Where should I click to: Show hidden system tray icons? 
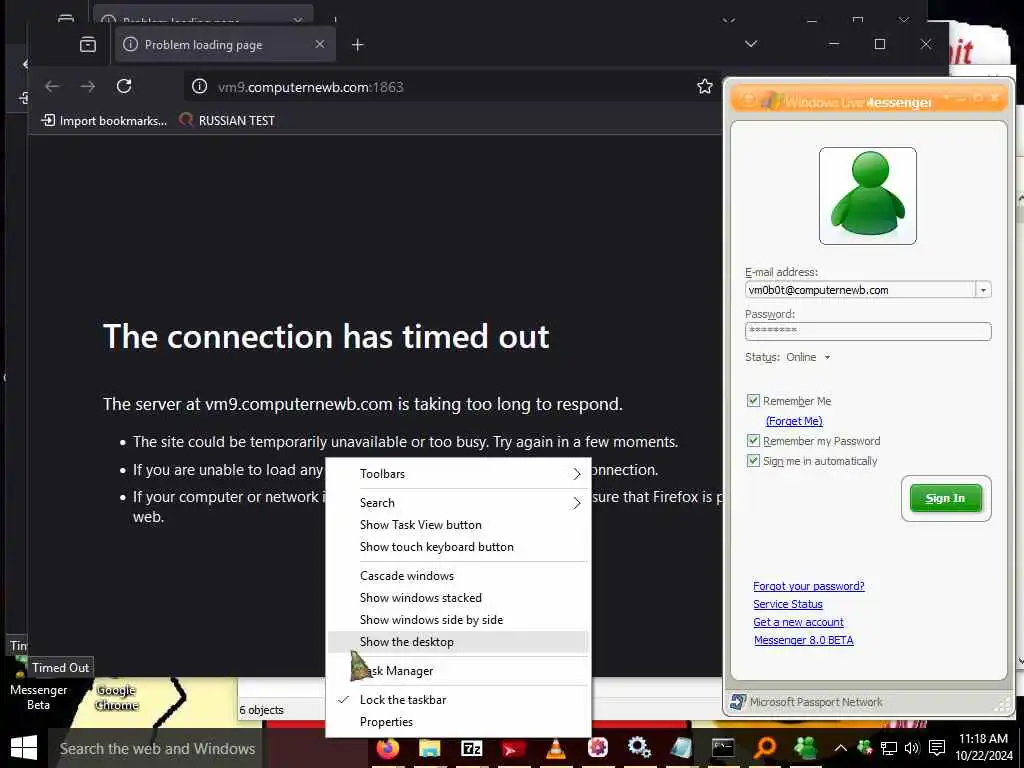(840, 748)
